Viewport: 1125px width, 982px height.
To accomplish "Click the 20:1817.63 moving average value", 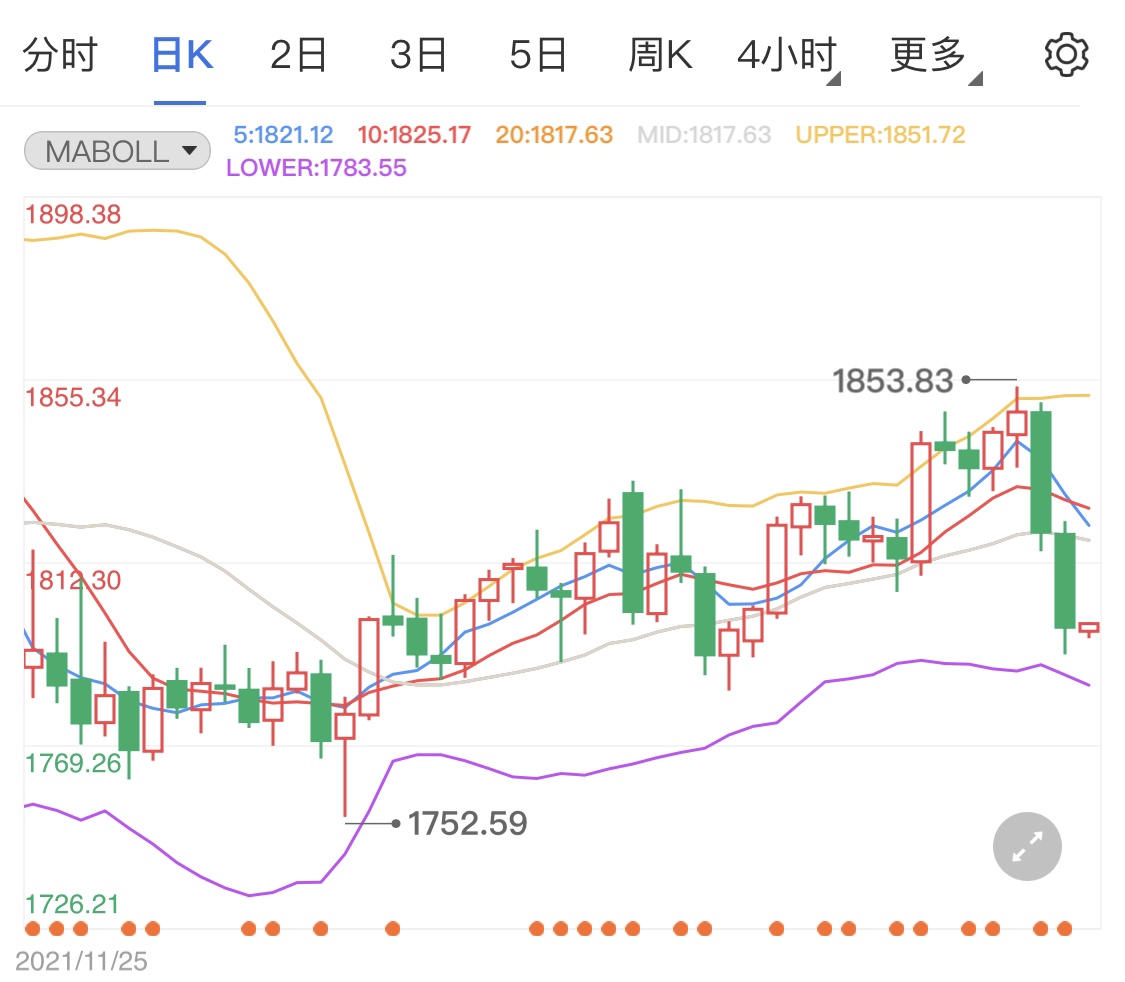I will 554,135.
